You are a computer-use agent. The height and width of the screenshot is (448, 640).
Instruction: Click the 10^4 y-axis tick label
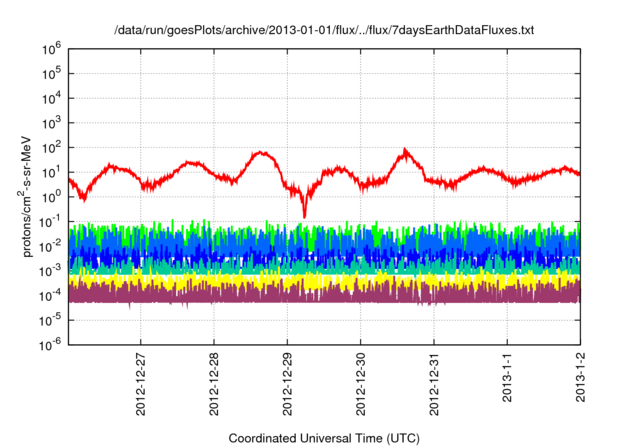[x=51, y=98]
